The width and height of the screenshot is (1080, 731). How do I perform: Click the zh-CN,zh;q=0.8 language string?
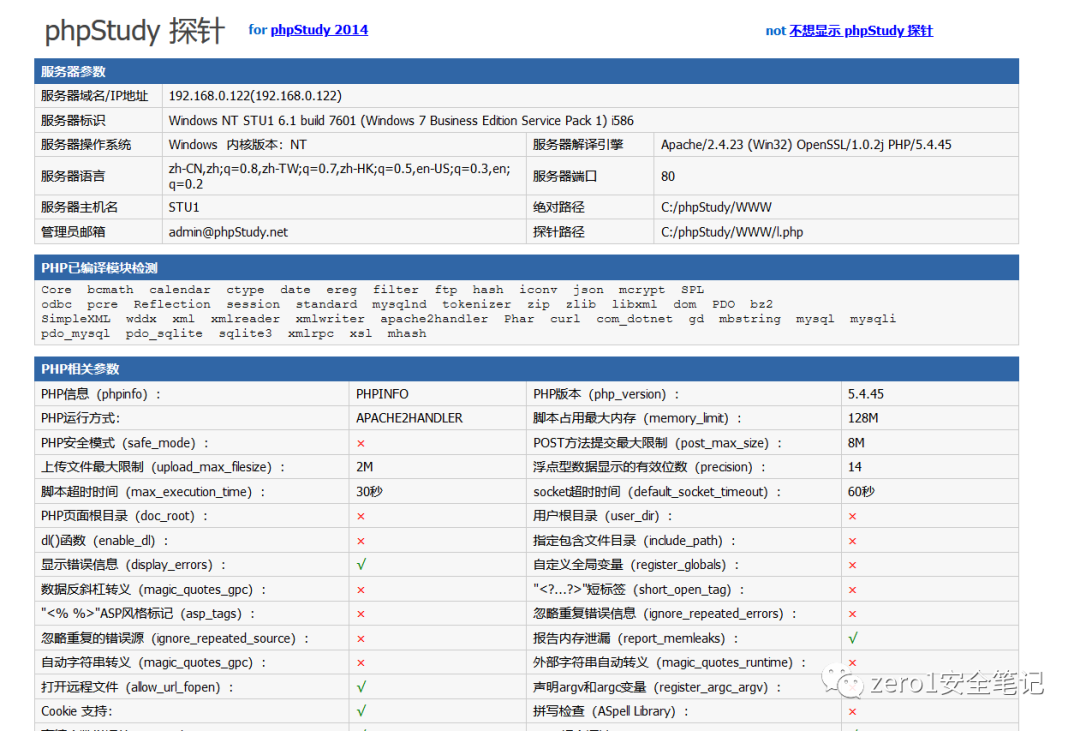pyautogui.click(x=340, y=176)
